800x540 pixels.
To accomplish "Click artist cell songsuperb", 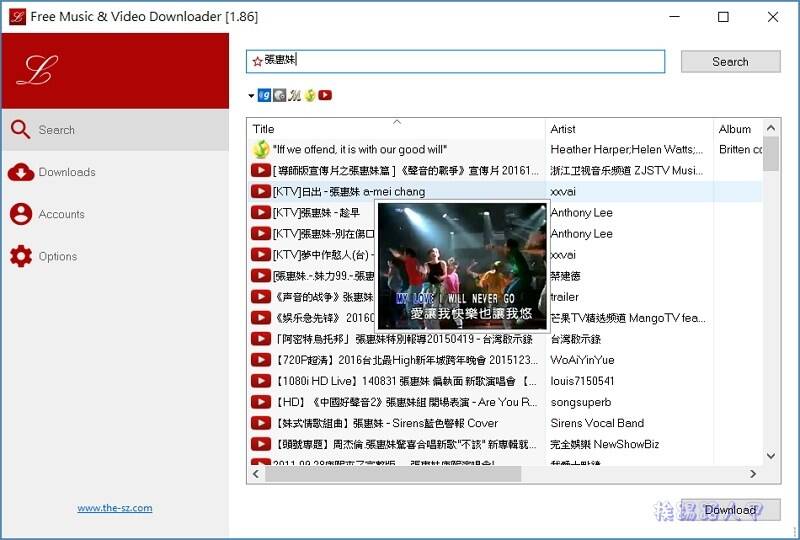I will pyautogui.click(x=581, y=402).
